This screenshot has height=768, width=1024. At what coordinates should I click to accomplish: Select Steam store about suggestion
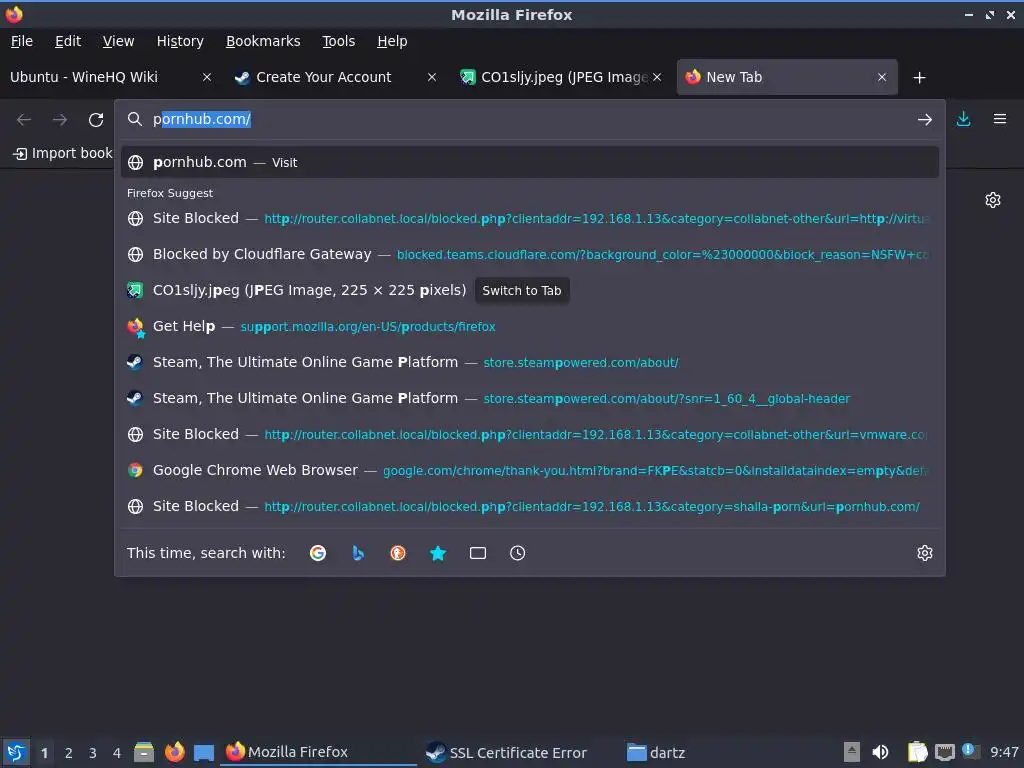[x=530, y=362]
